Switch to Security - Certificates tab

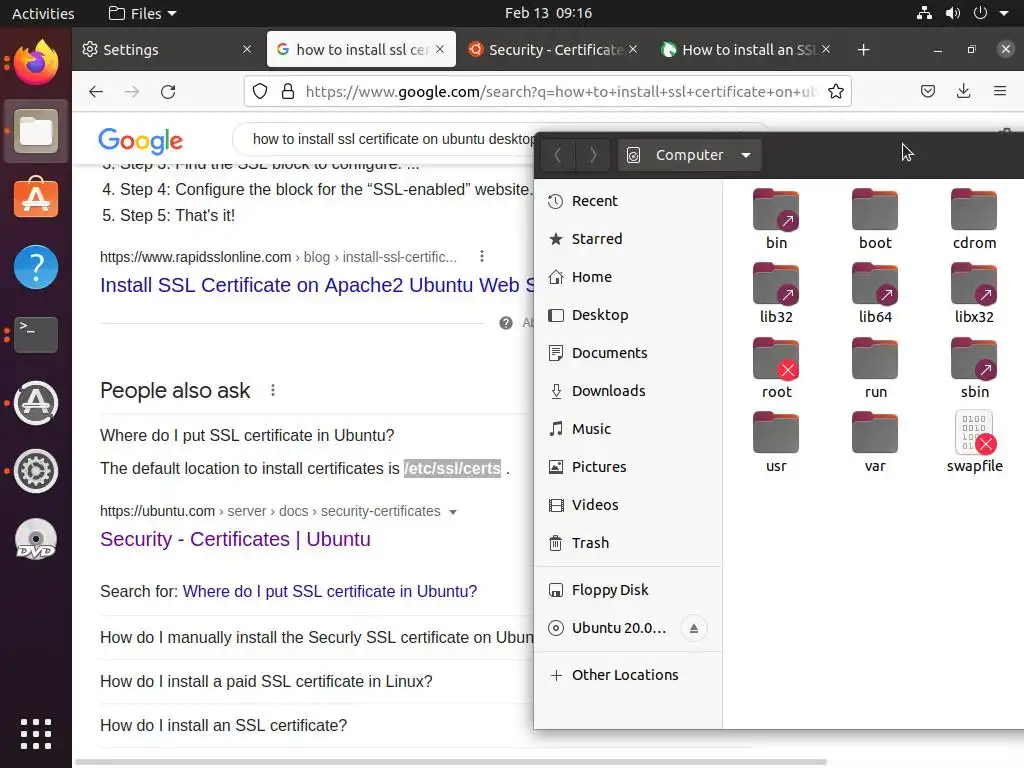click(x=553, y=50)
